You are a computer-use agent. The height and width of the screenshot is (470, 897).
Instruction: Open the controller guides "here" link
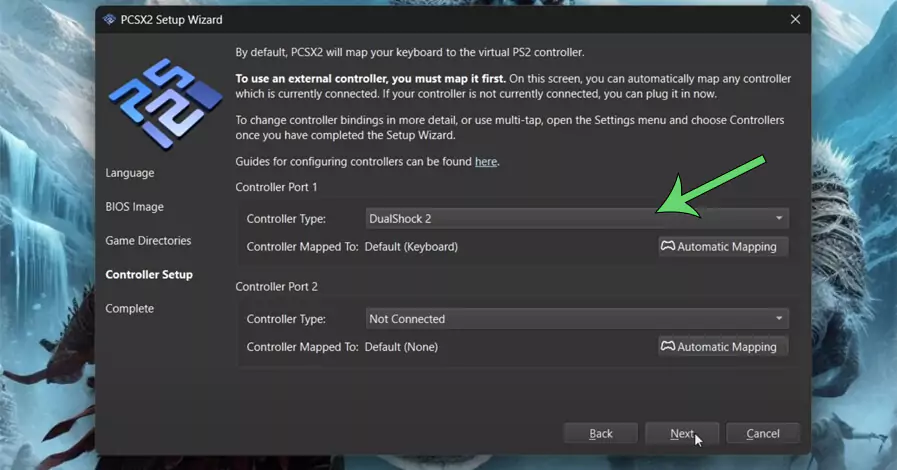[485, 161]
